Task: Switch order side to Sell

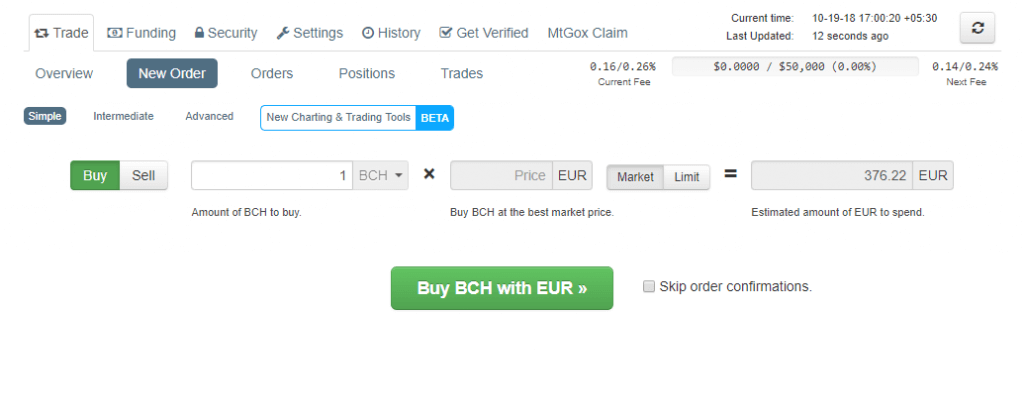Action: point(144,176)
